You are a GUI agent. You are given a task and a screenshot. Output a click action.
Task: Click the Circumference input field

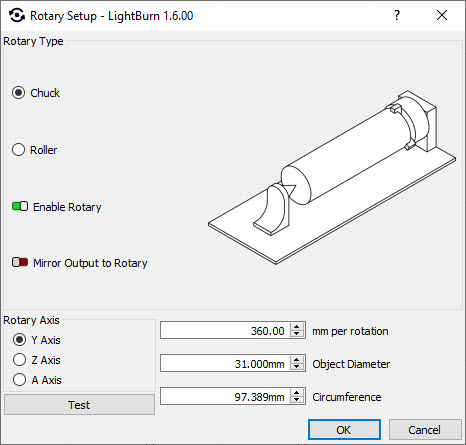coord(225,396)
